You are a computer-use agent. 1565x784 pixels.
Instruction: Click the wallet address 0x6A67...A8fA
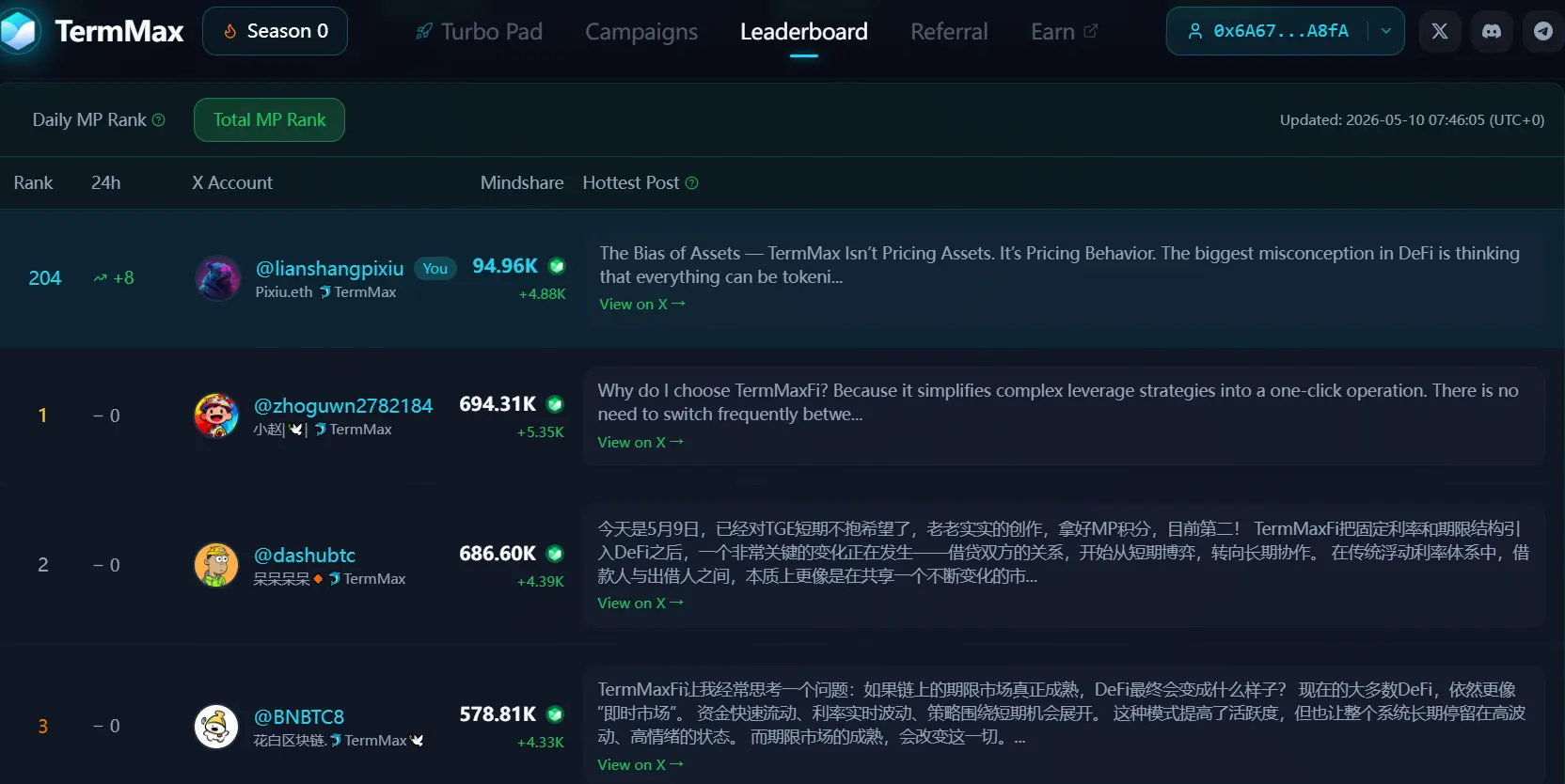1281,31
